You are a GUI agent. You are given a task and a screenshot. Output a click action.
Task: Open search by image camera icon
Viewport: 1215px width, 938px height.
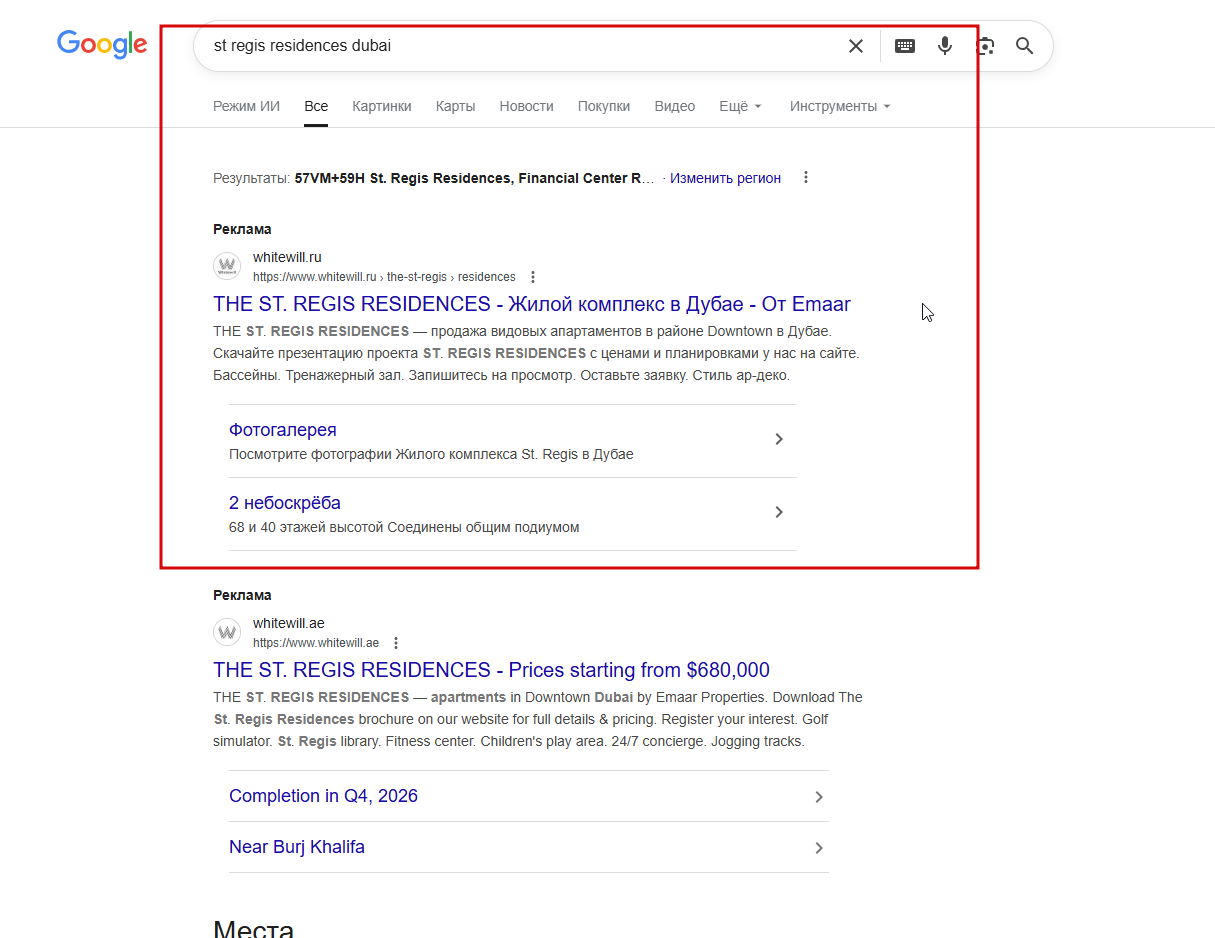pos(986,46)
